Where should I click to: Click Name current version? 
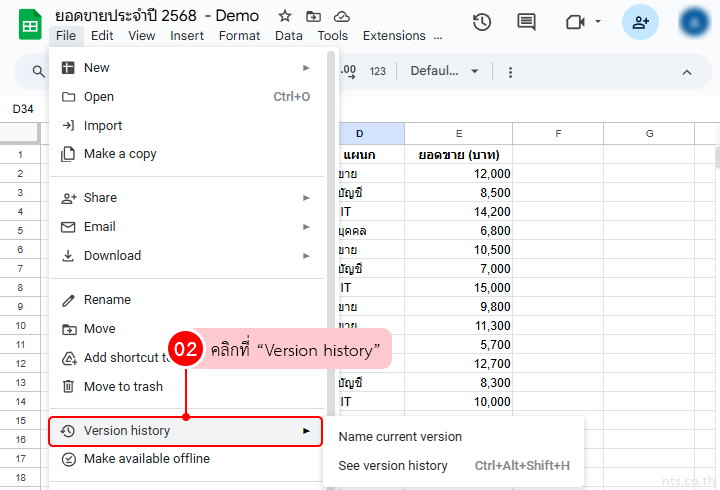pos(400,437)
